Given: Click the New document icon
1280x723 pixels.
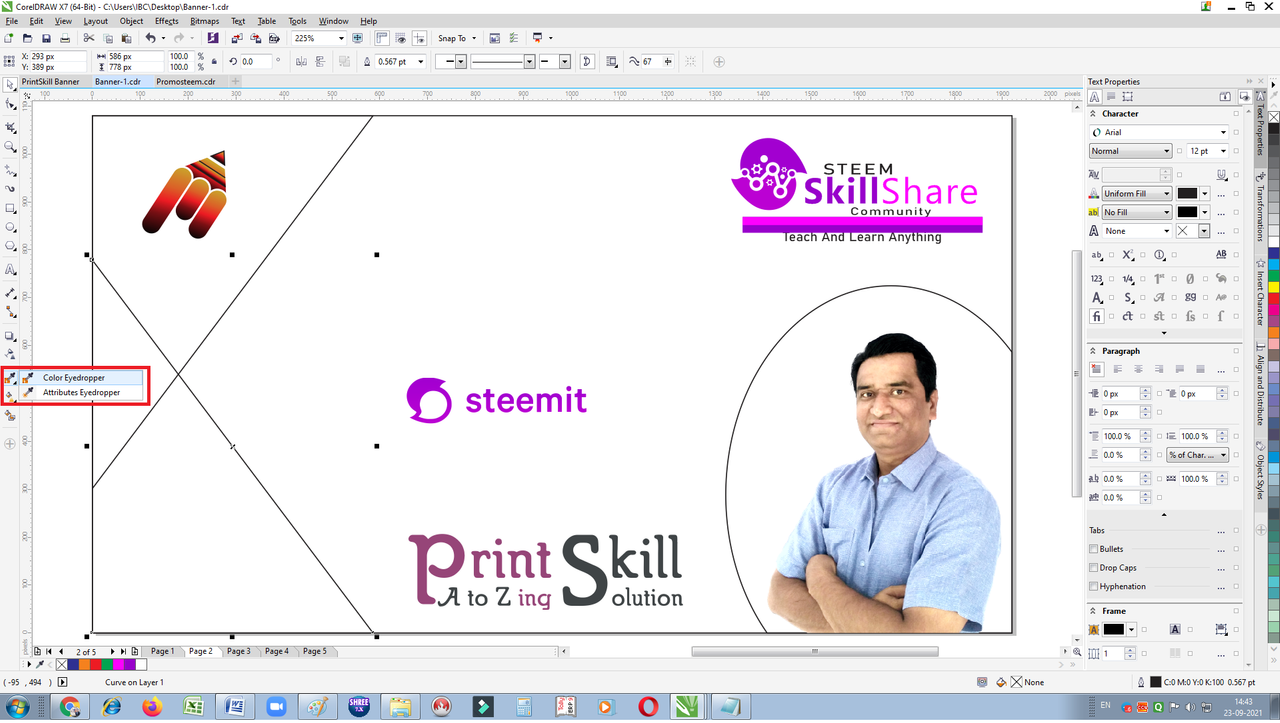Looking at the screenshot, I should pos(9,38).
